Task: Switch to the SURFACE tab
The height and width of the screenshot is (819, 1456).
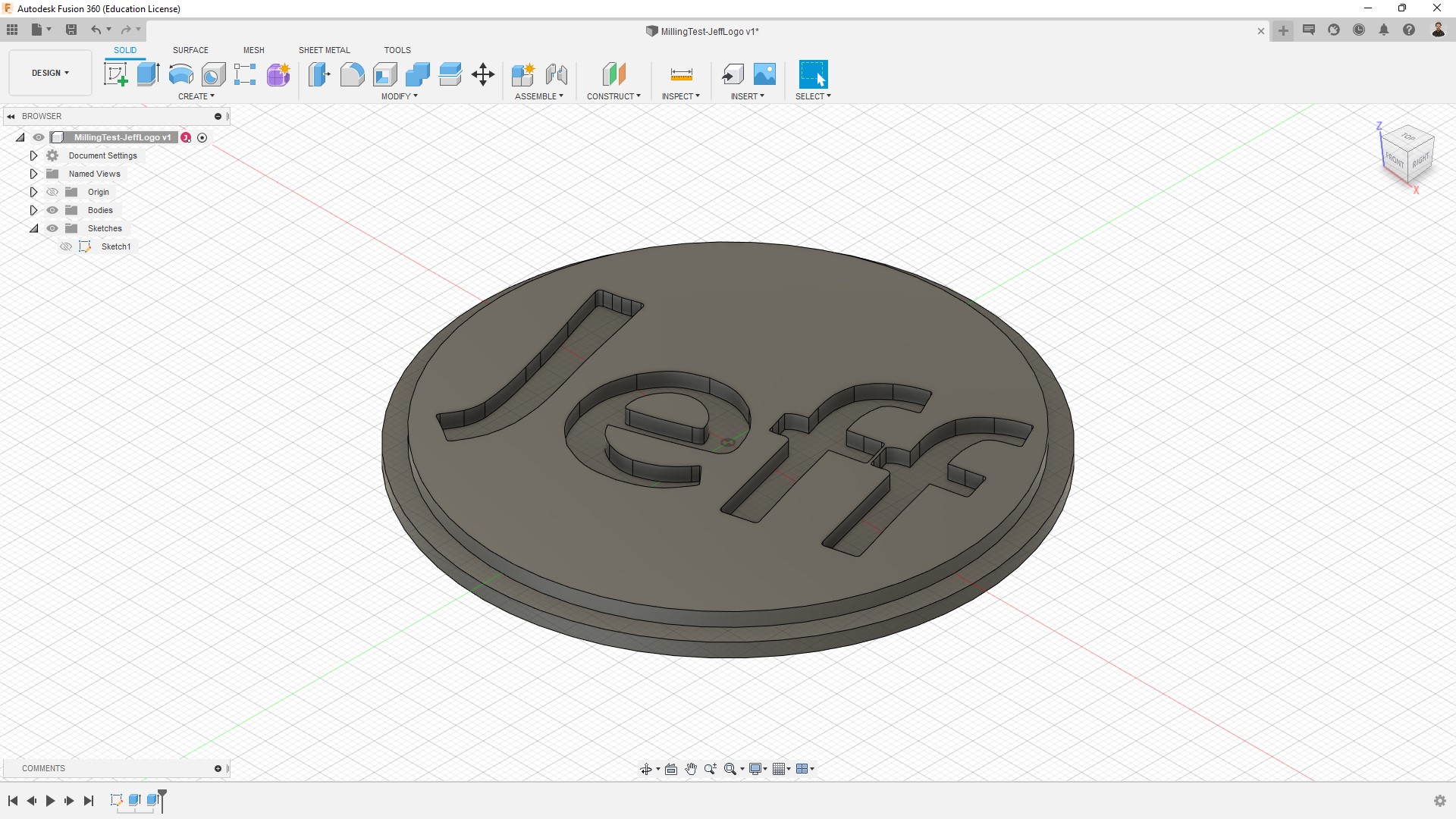Action: 190,50
